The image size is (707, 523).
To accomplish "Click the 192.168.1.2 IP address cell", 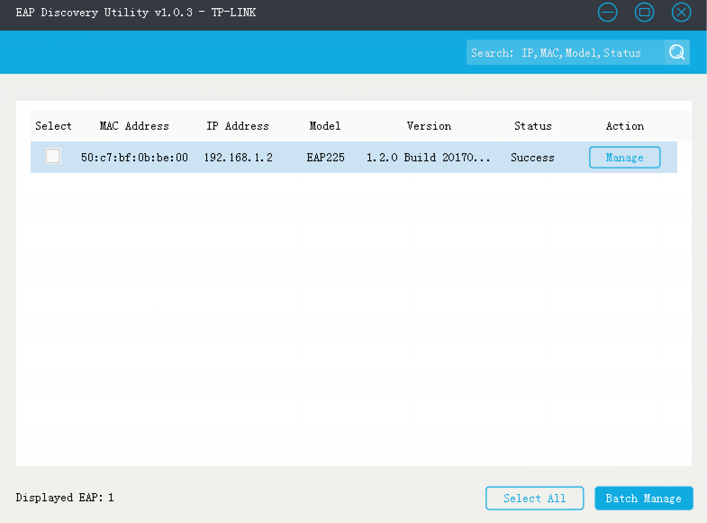I will (x=238, y=158).
